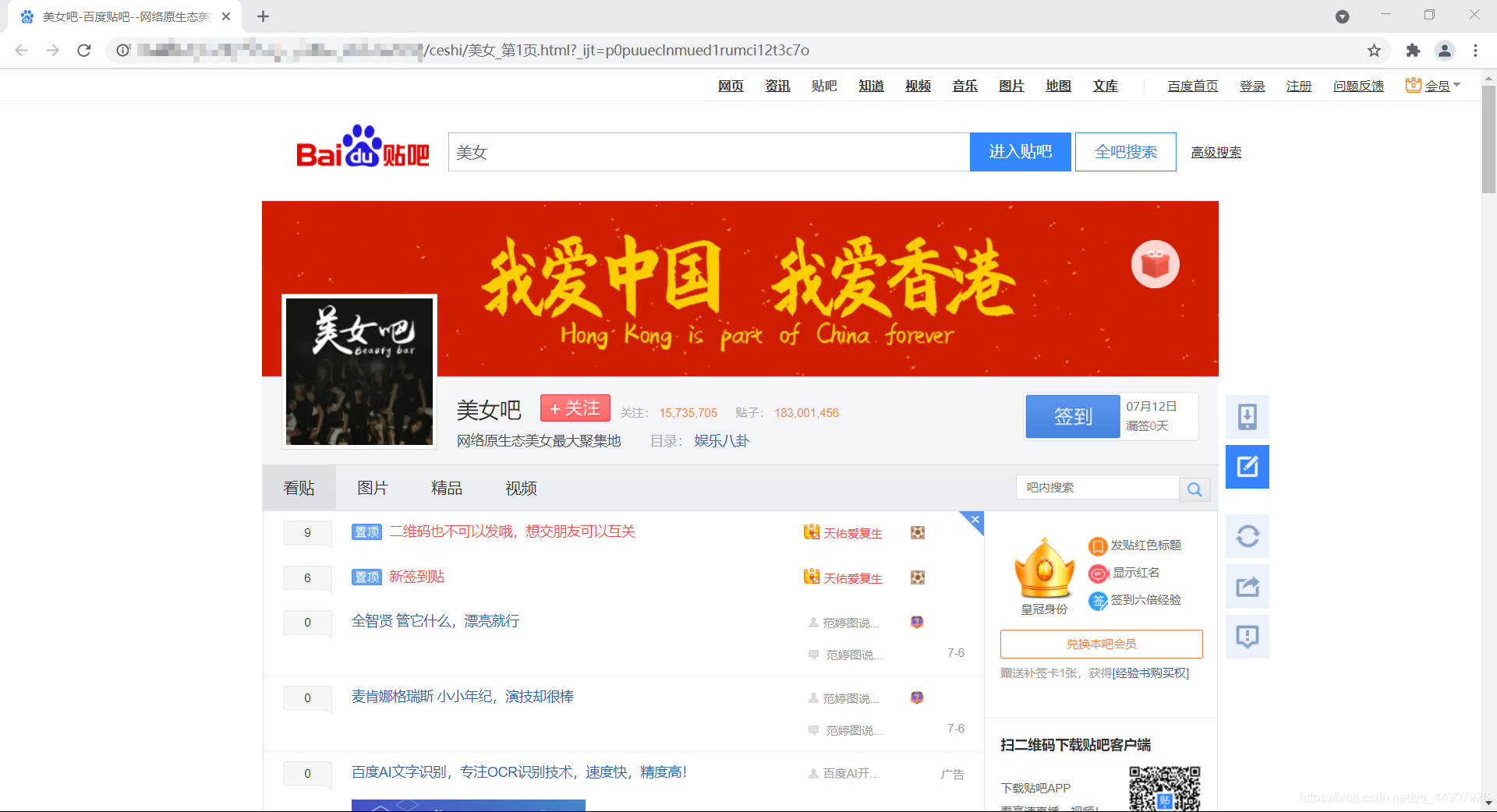This screenshot has height=812, width=1497.
Task: Open the post 二维码也不可以发哦
Action: coord(512,531)
